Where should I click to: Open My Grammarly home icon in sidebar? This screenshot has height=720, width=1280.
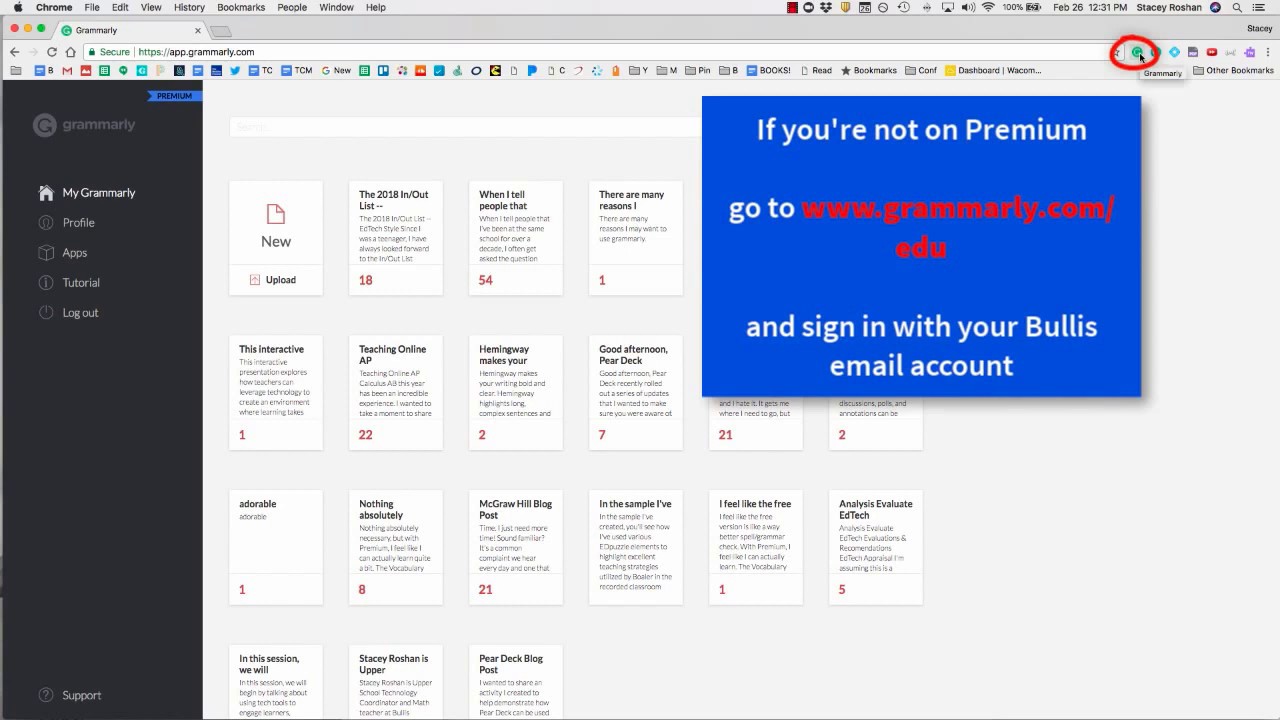click(46, 193)
